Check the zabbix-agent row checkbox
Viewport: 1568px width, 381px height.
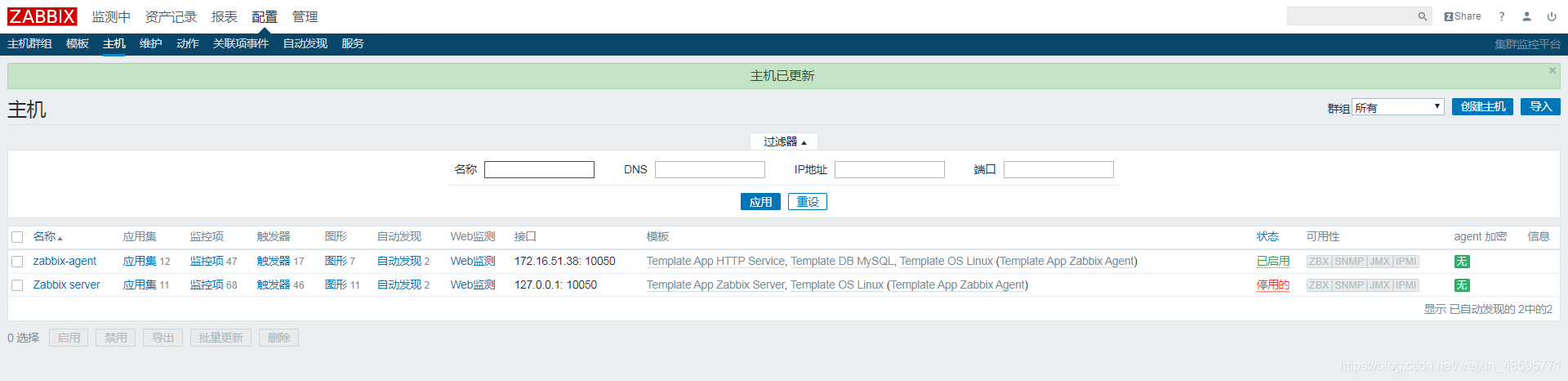tap(17, 262)
